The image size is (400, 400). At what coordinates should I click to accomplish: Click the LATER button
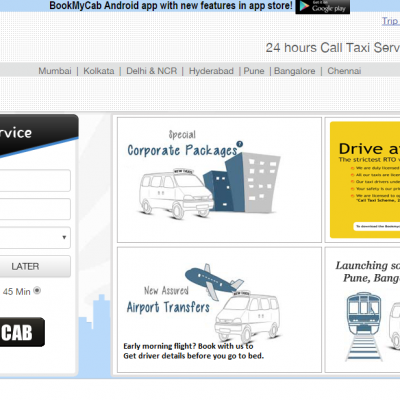click(x=35, y=266)
